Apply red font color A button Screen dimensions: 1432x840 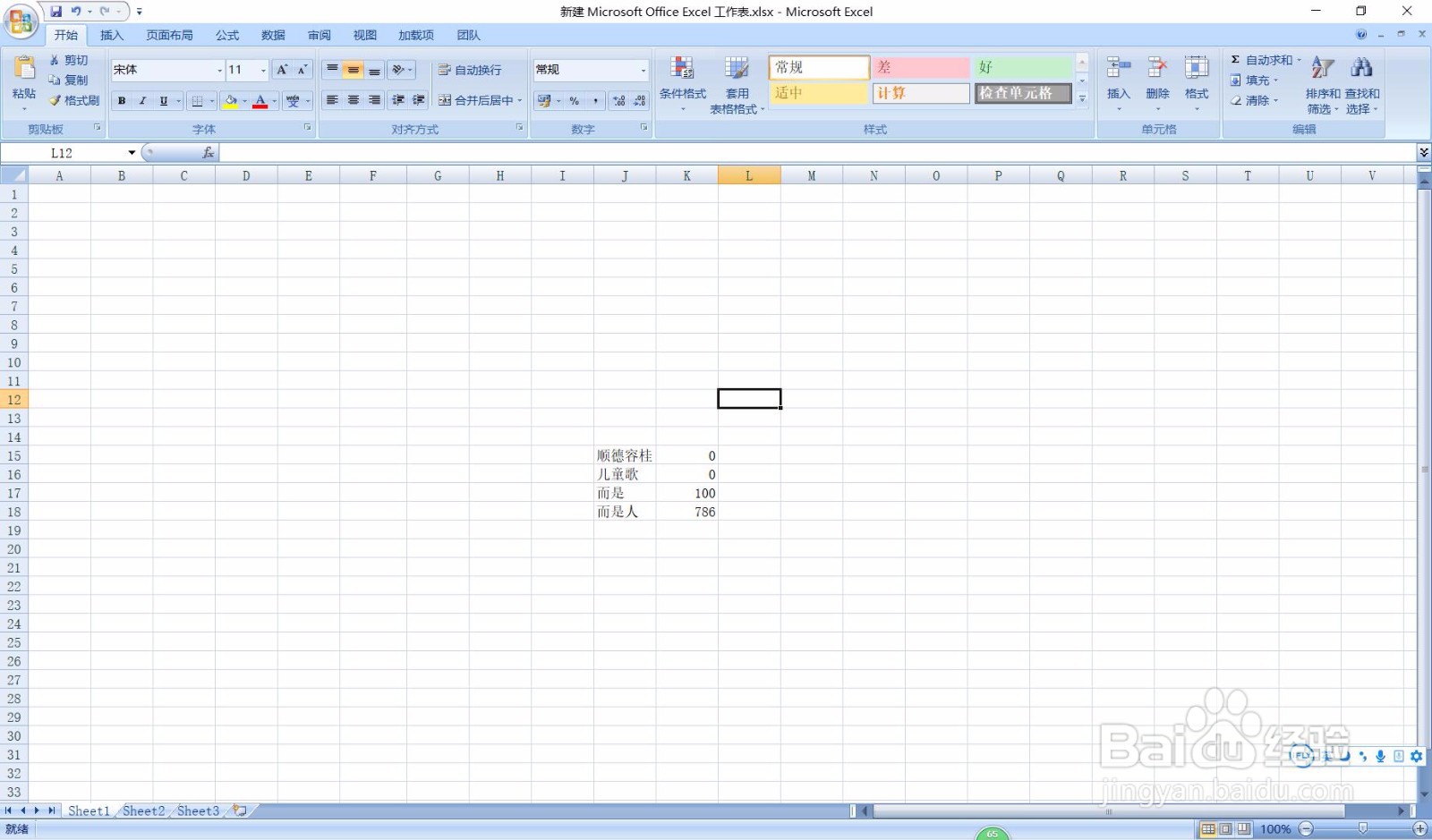click(260, 101)
